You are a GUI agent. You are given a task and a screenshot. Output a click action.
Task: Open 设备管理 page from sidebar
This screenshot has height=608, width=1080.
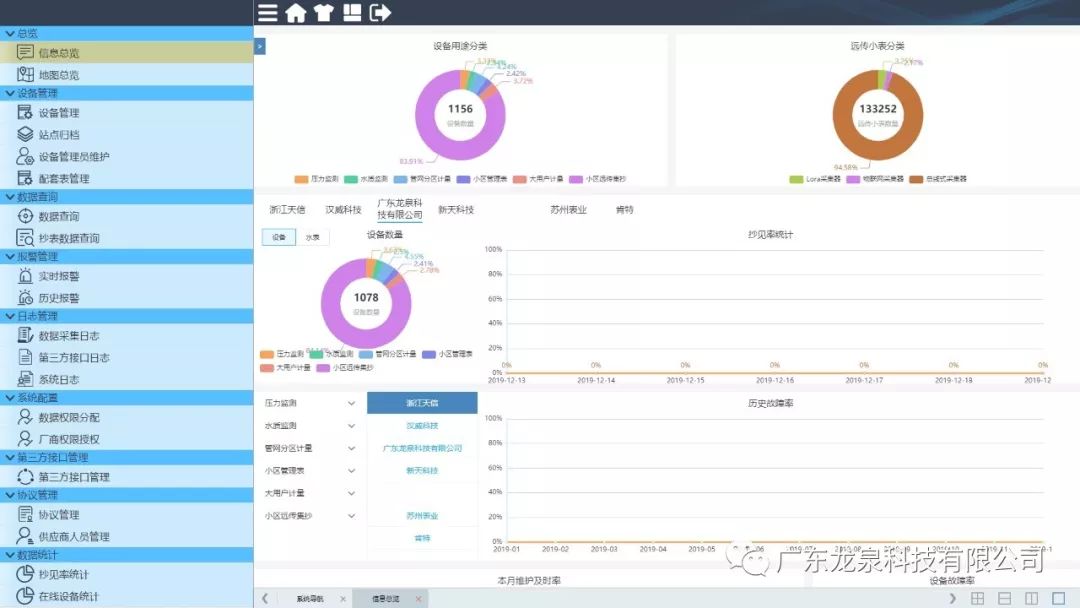click(x=58, y=113)
